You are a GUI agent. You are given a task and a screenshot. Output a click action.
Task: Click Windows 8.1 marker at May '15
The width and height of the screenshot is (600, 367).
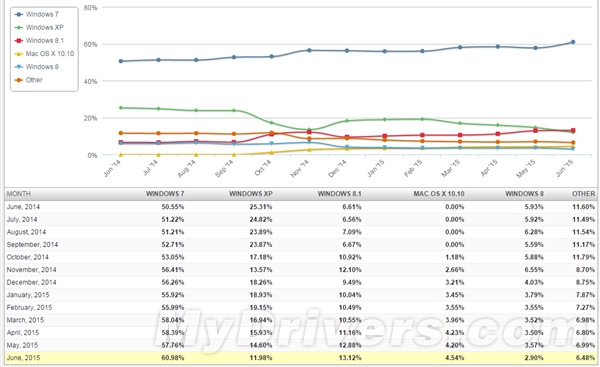(x=535, y=130)
